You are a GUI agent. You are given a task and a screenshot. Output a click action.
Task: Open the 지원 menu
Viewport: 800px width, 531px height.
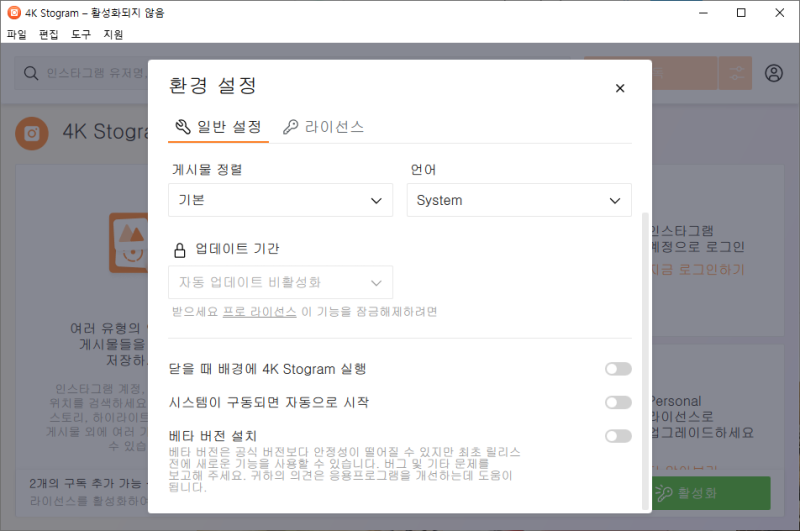coord(113,34)
